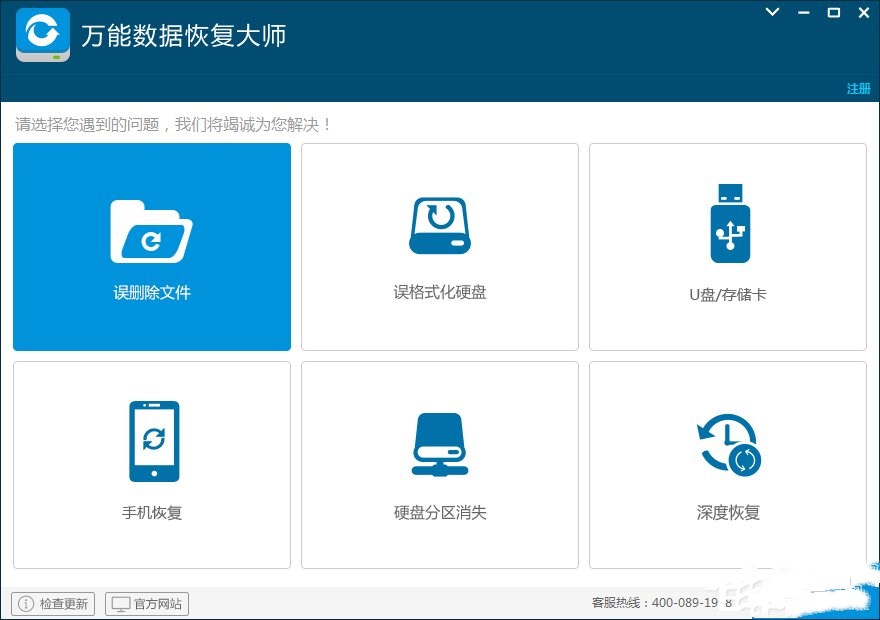Click the formatted hard disk recovery icon
This screenshot has width=880, height=620.
(x=439, y=225)
